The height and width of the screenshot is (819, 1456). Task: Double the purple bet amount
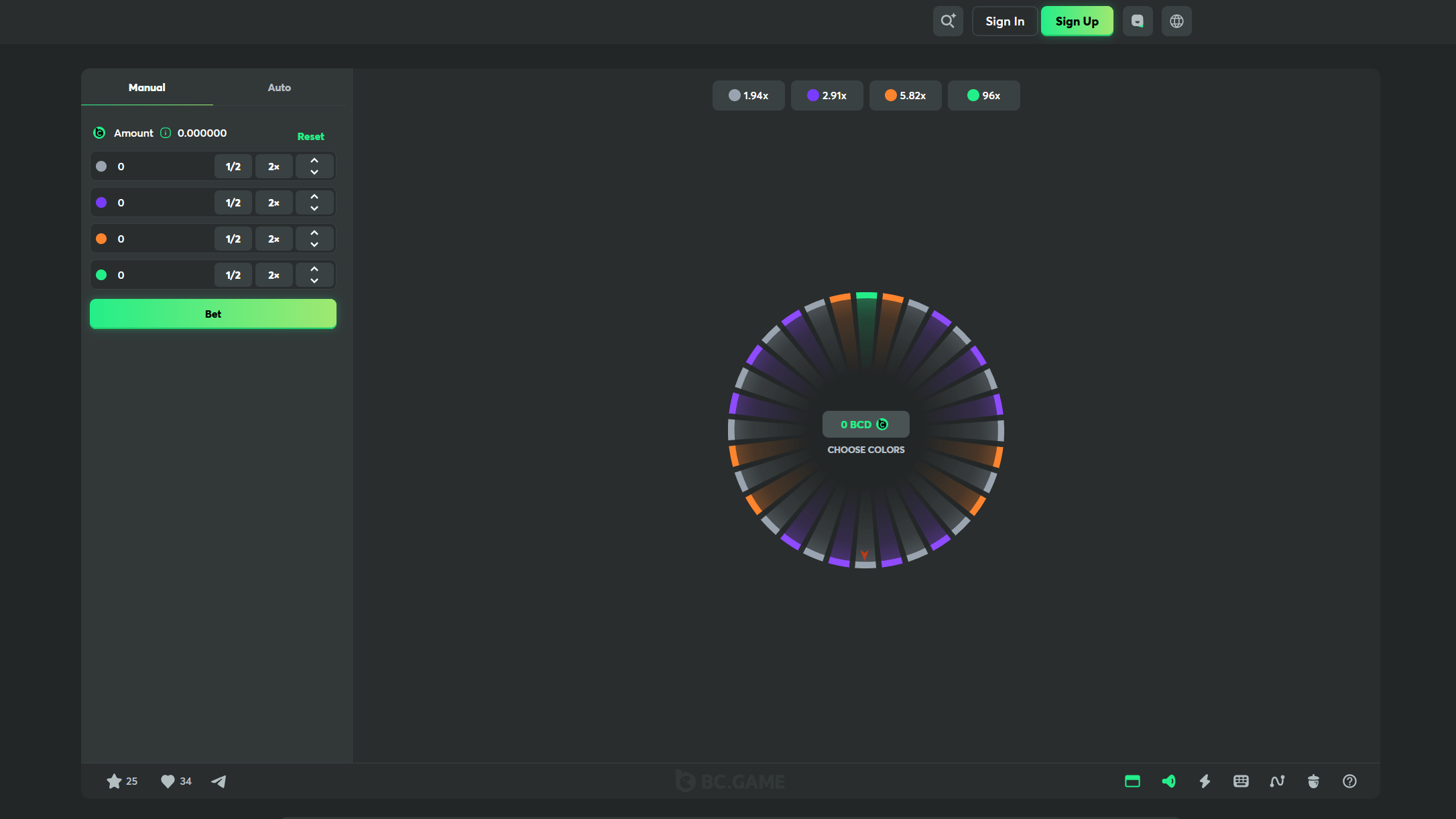coord(274,202)
